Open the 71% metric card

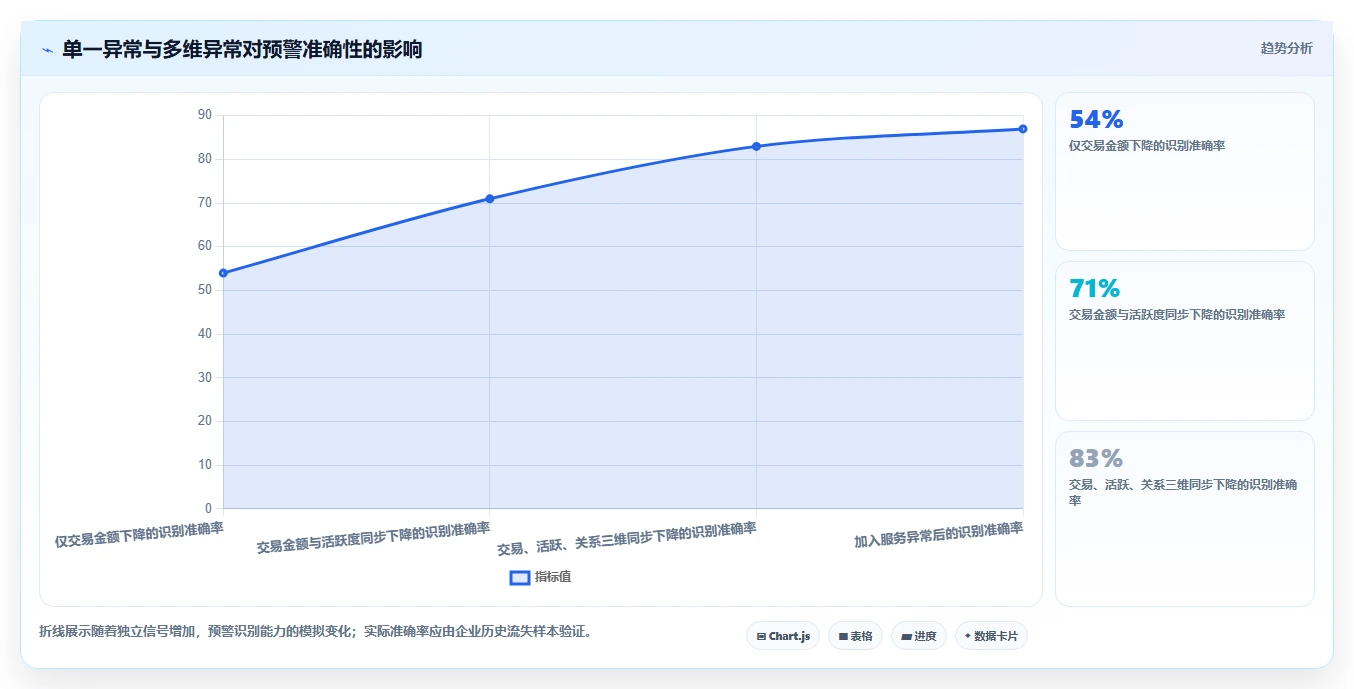(x=1185, y=341)
